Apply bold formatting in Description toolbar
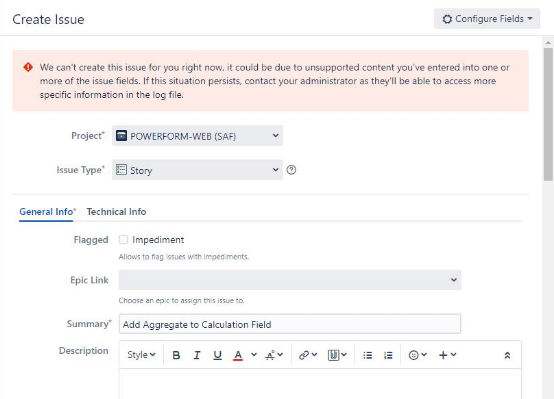This screenshot has width=554, height=399. (x=176, y=355)
